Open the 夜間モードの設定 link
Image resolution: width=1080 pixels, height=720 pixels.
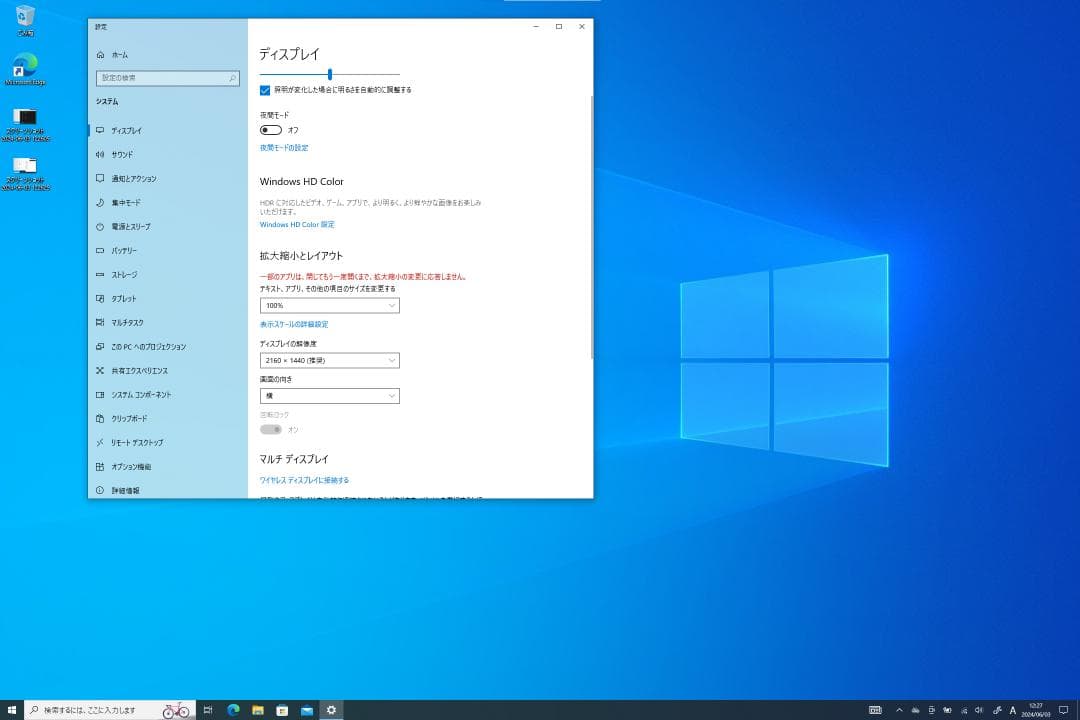284,148
